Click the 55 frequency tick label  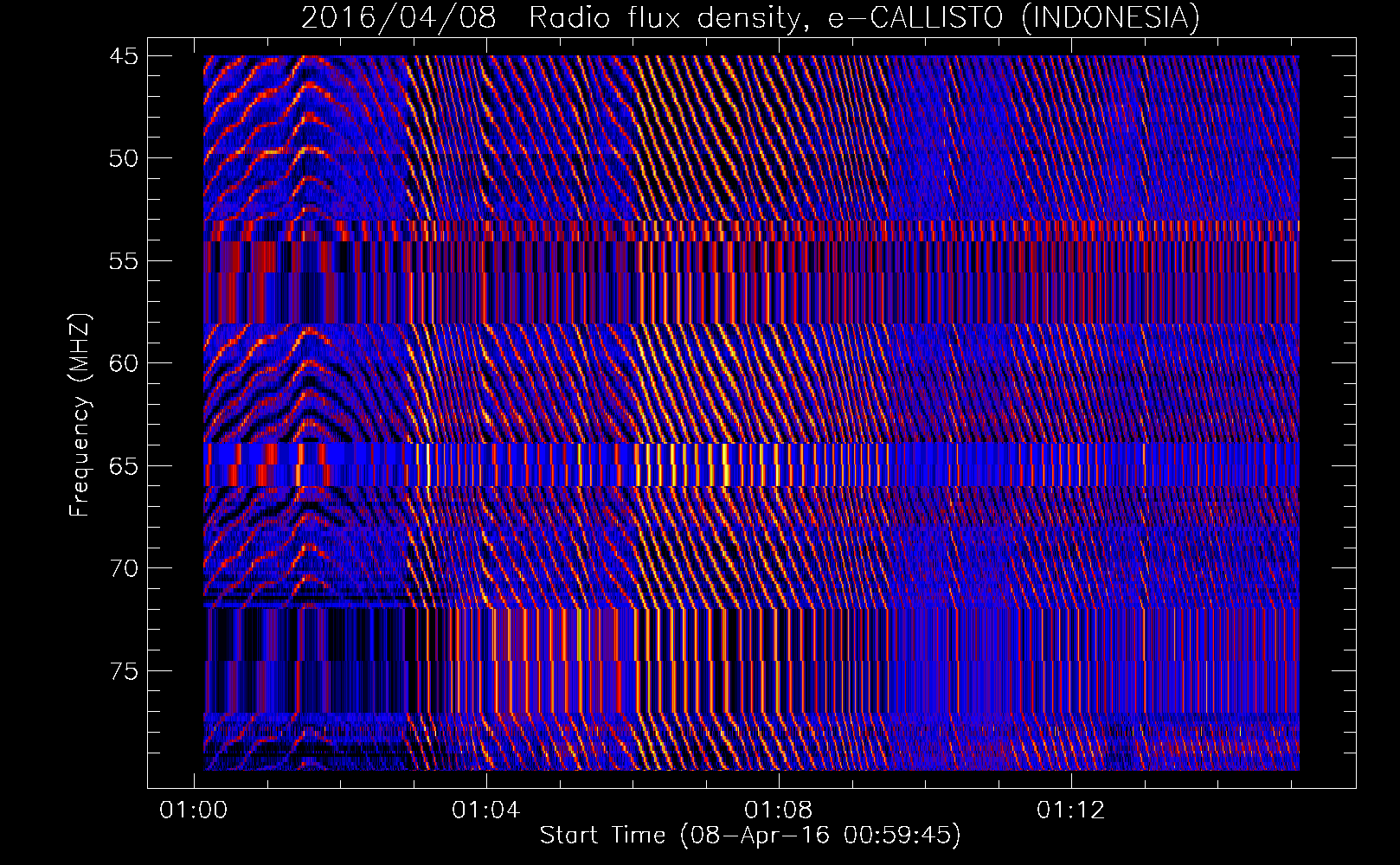(123, 261)
